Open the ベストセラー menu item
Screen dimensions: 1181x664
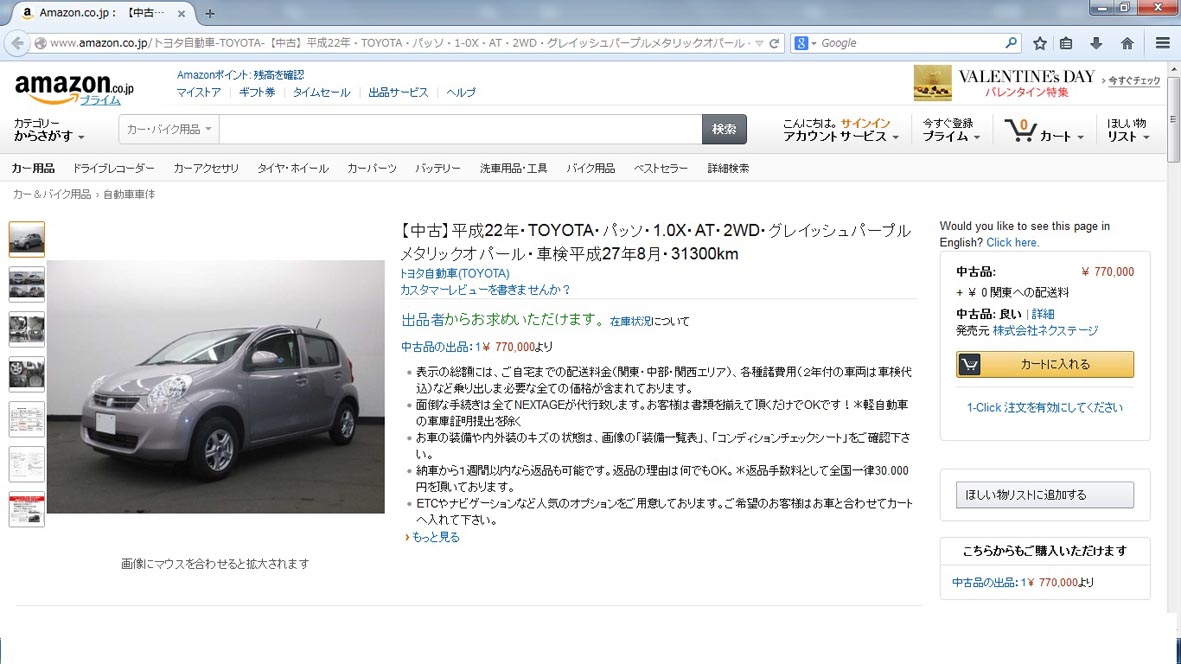[x=661, y=168]
